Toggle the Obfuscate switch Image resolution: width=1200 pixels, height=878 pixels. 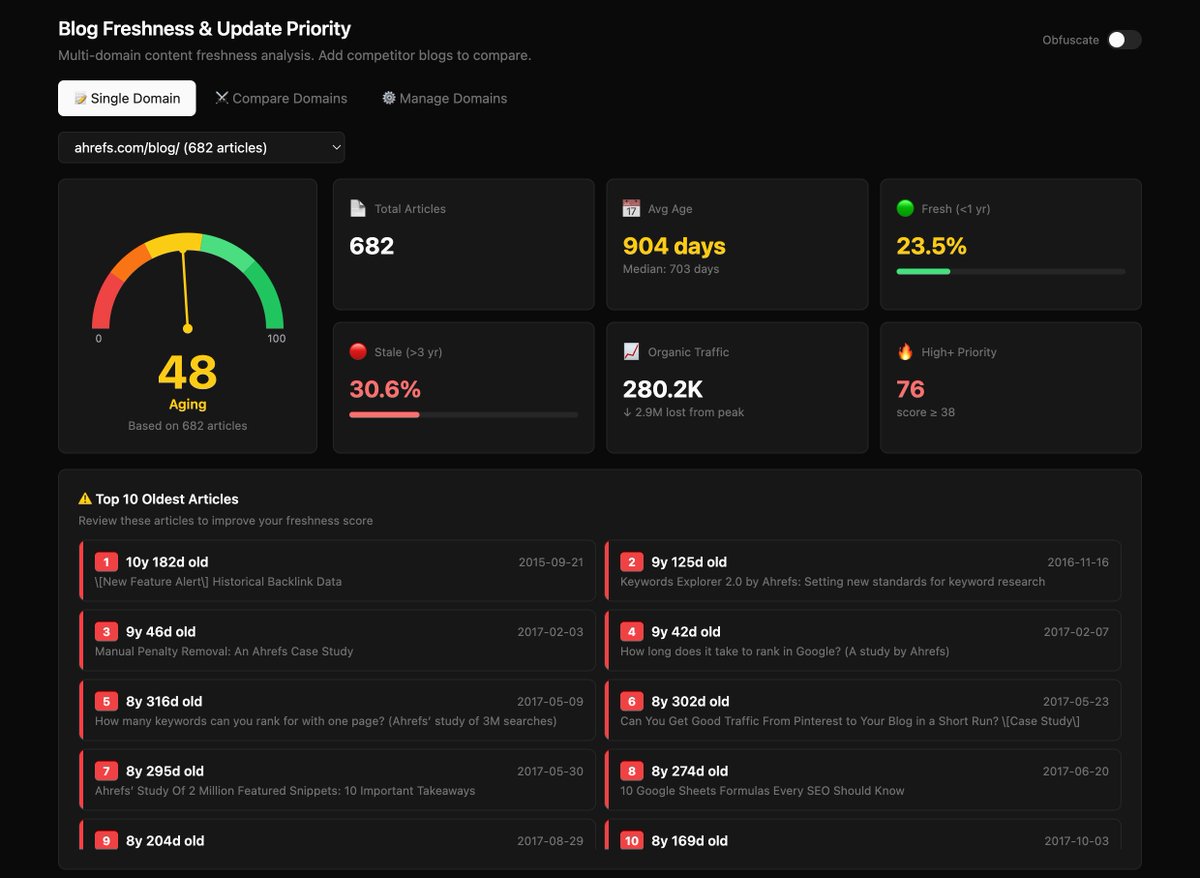pos(1124,40)
